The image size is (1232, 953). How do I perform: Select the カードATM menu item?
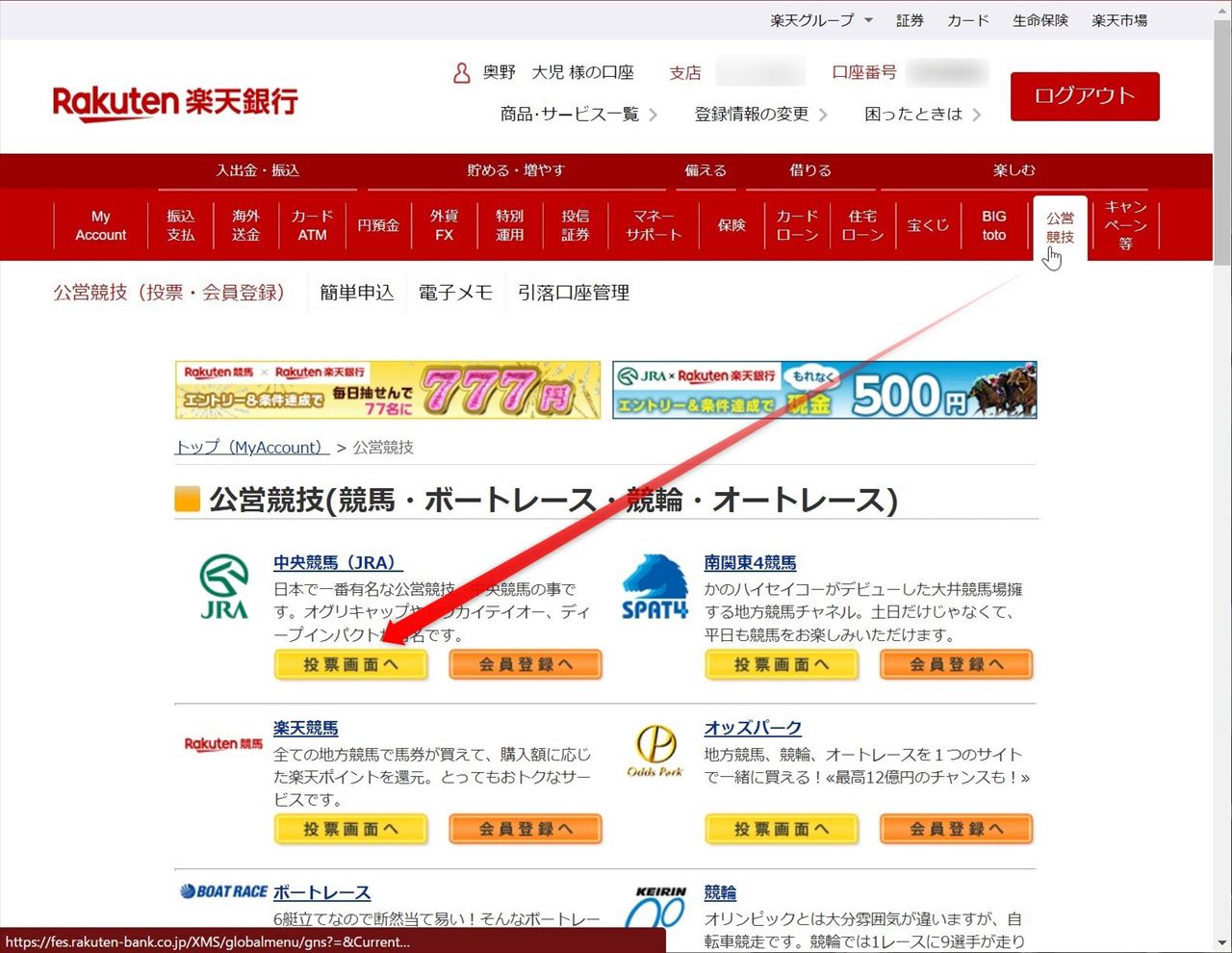pyautogui.click(x=312, y=225)
